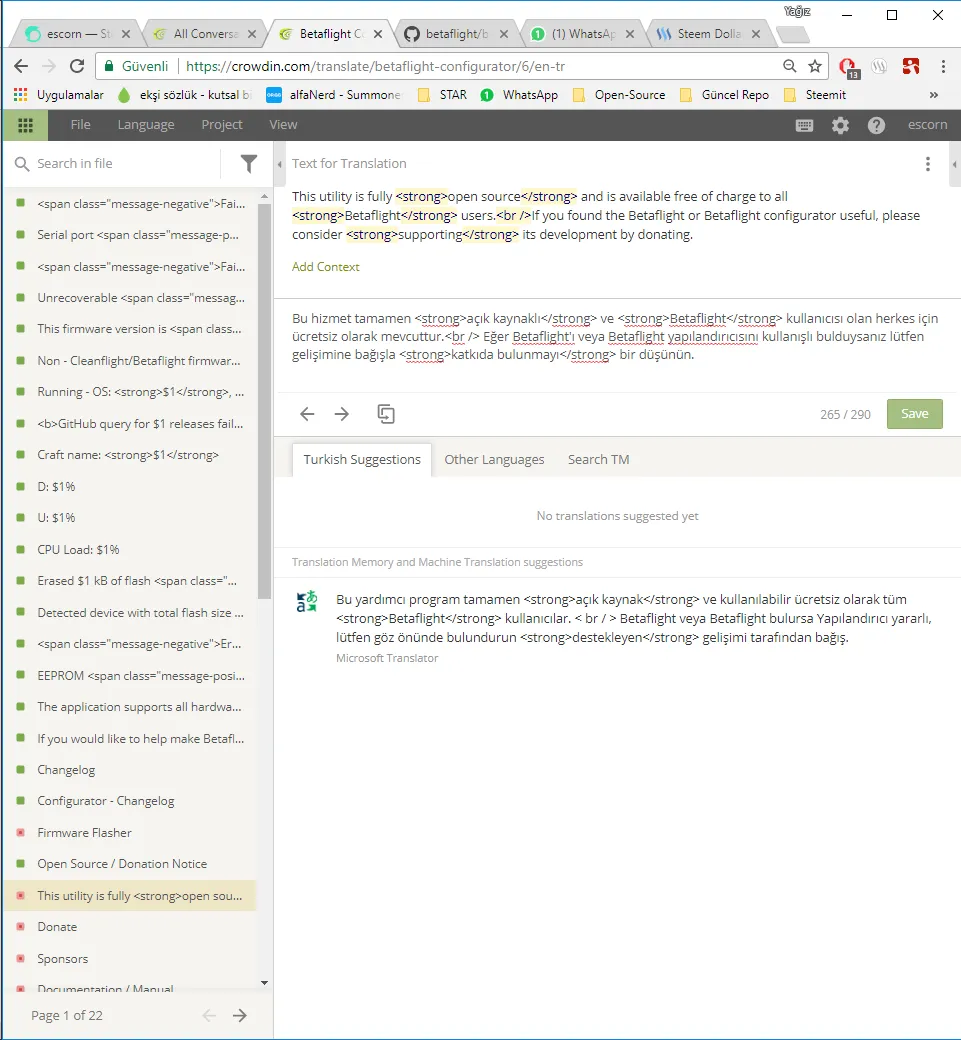Select the 'Changelog' string
The image size is (961, 1040).
click(131, 769)
